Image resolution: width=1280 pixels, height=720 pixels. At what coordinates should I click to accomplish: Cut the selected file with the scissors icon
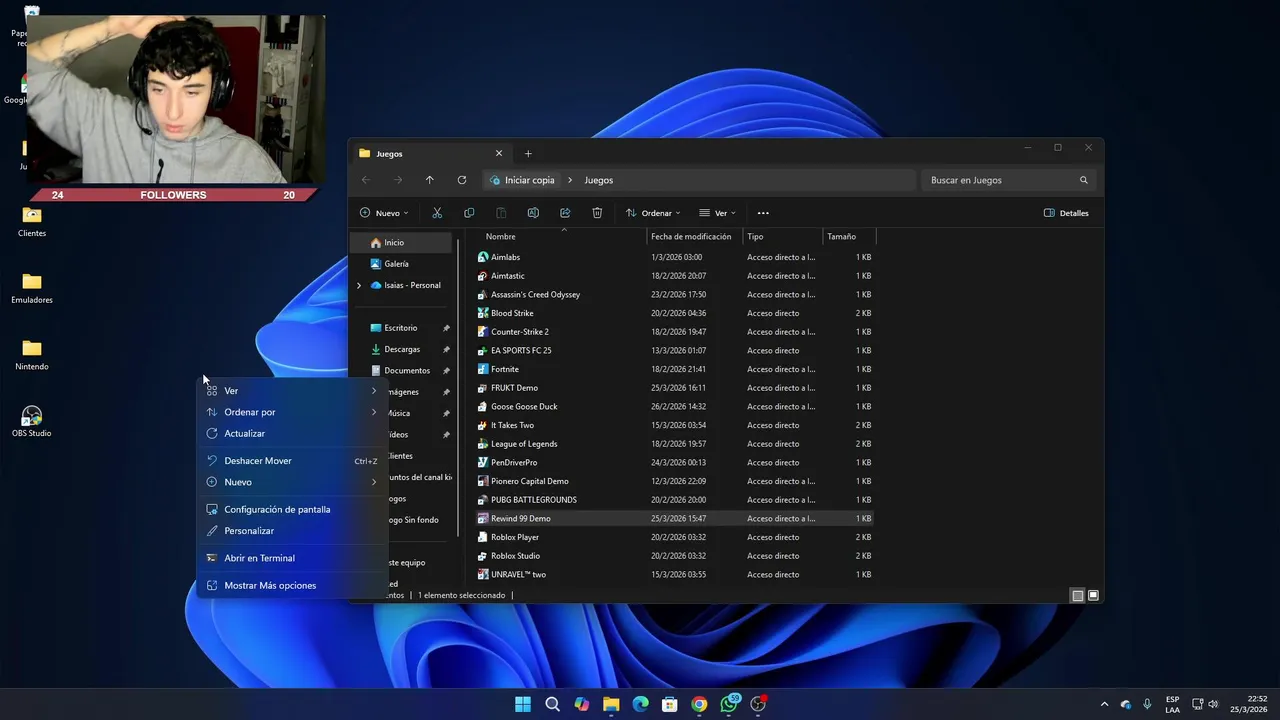(x=437, y=213)
